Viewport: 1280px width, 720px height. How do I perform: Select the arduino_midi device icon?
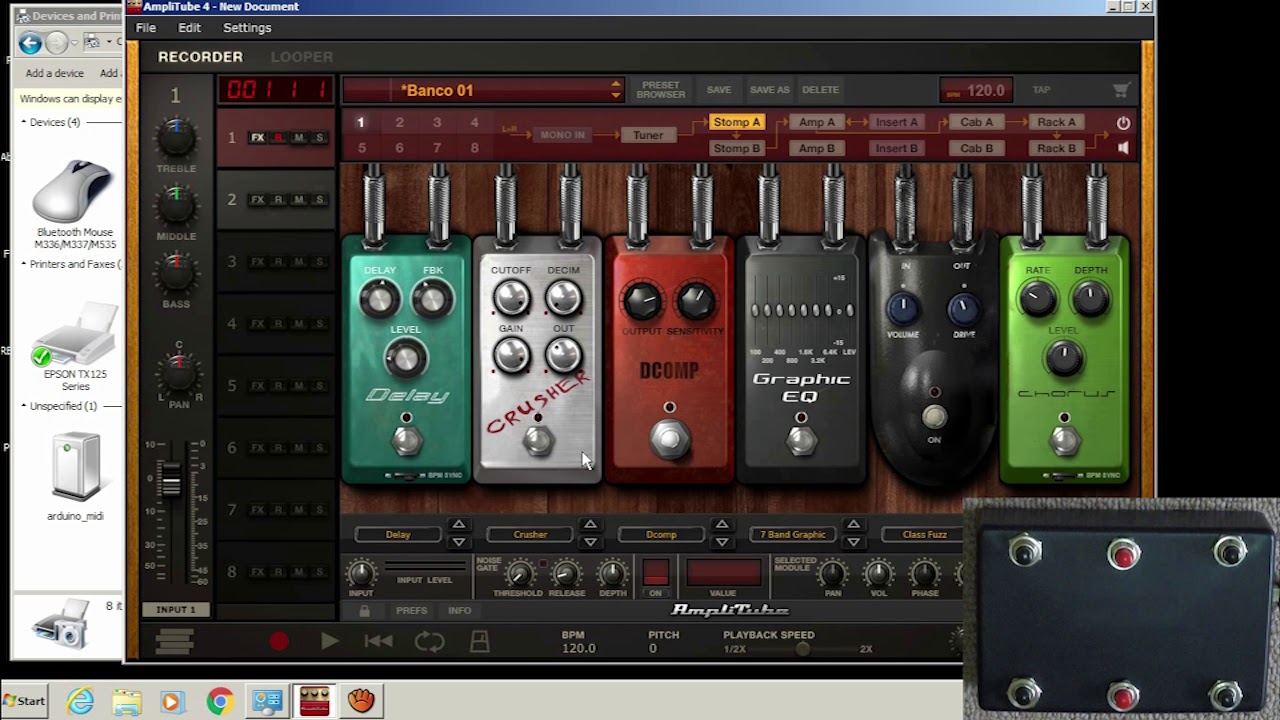(75, 478)
